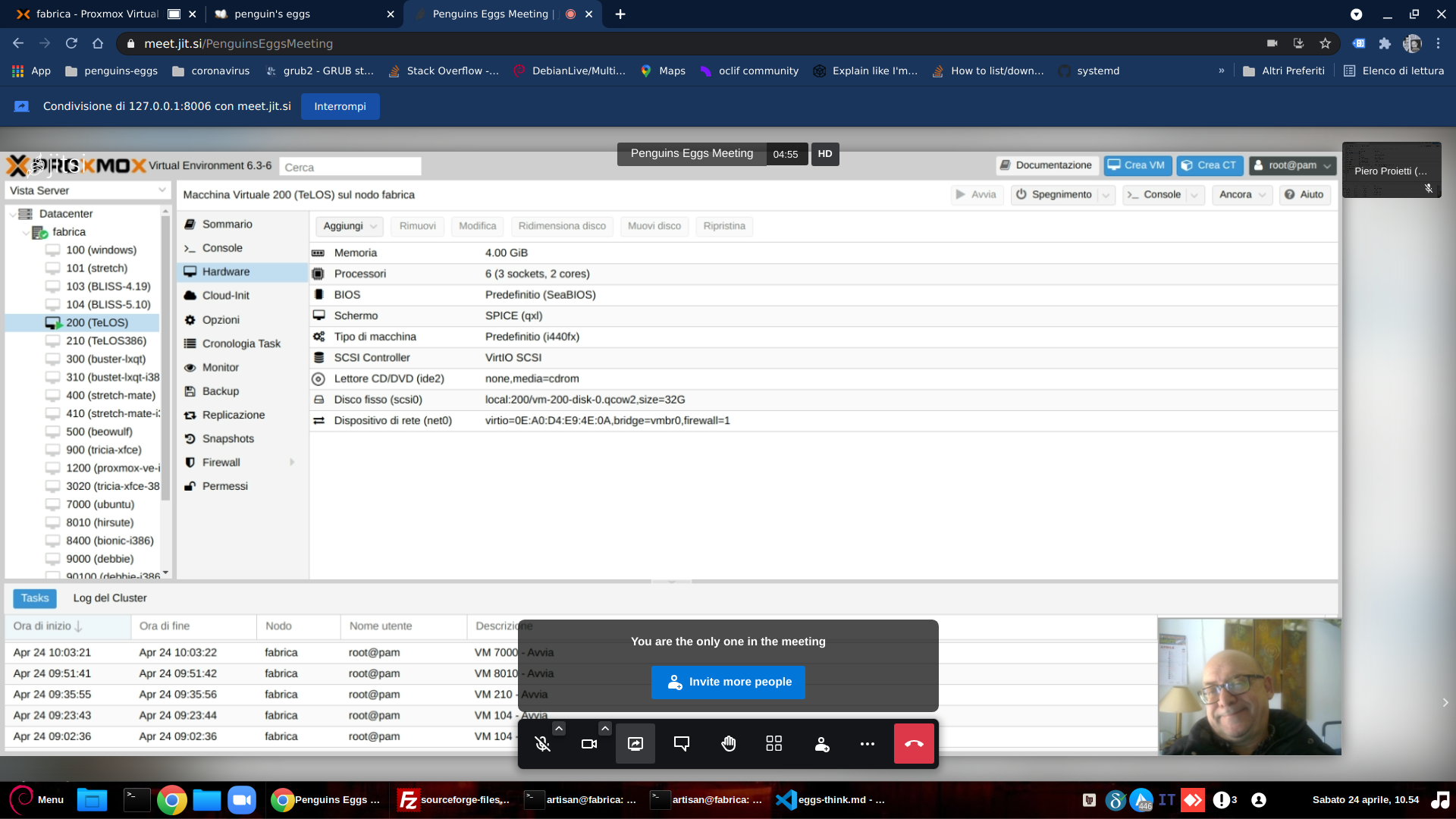This screenshot has height=819, width=1456.
Task: Select the Memoria hardware row
Action: [x=823, y=253]
